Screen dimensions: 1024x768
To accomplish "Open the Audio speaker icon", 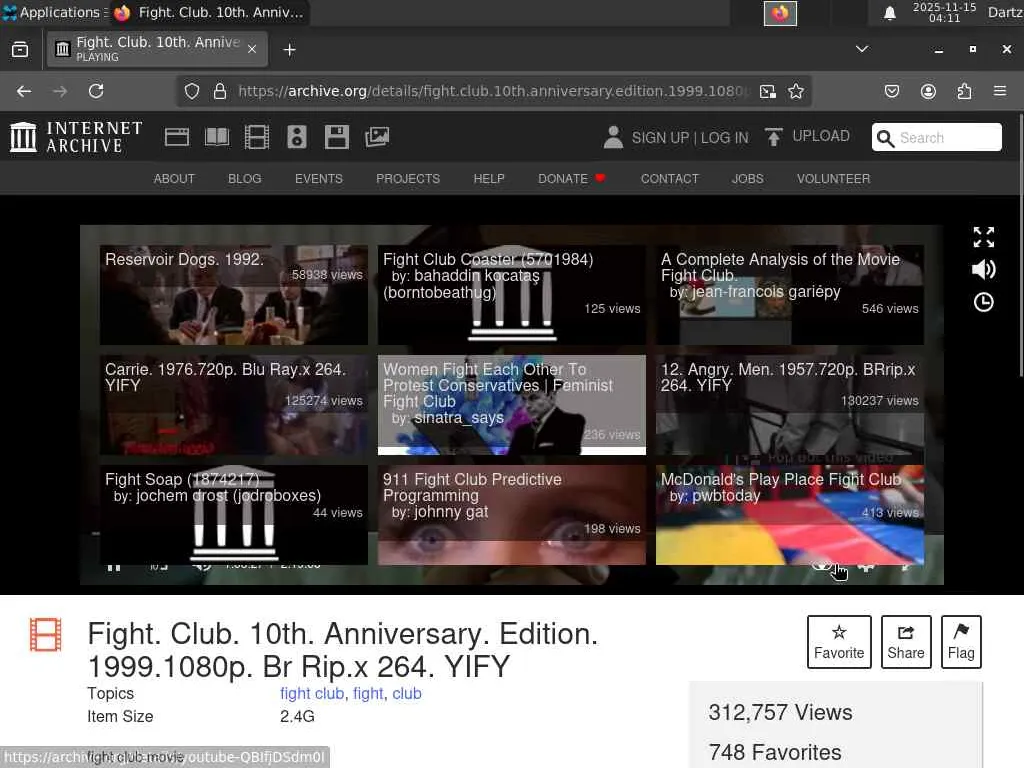I will (x=296, y=137).
